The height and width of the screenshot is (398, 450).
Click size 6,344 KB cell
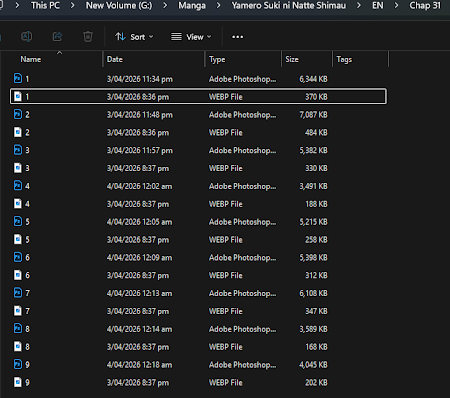313,79
